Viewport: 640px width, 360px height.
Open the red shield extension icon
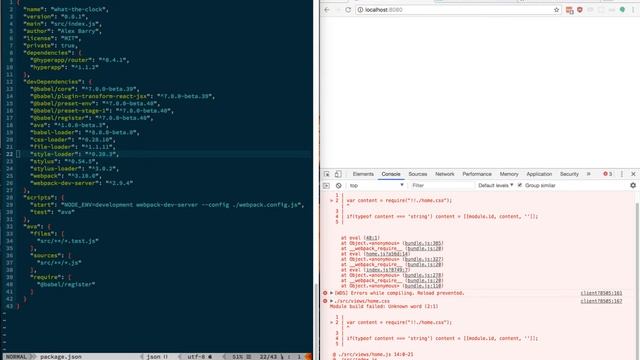click(x=580, y=10)
